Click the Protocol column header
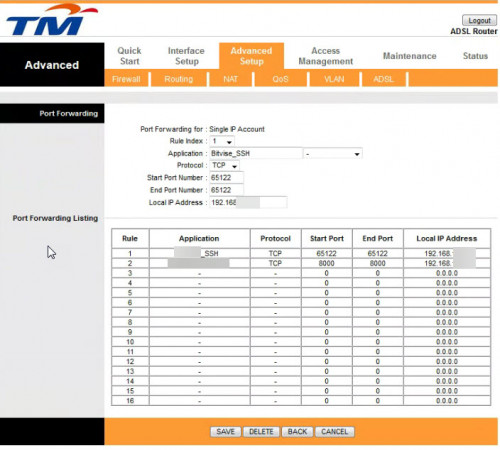The height and width of the screenshot is (450, 500). [275, 238]
